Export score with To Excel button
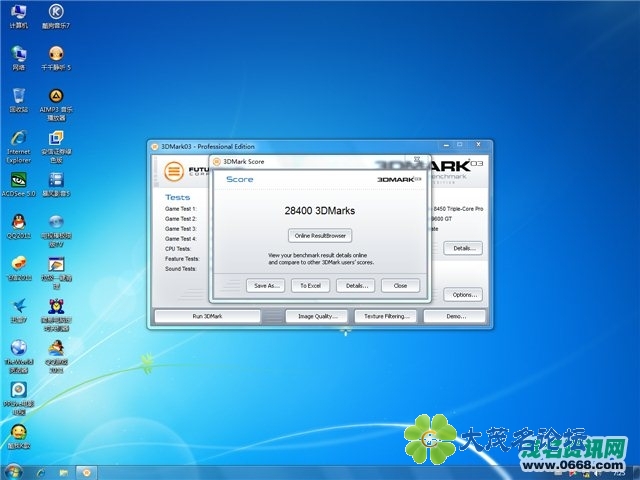Viewport: 640px width, 480px height. coord(310,286)
